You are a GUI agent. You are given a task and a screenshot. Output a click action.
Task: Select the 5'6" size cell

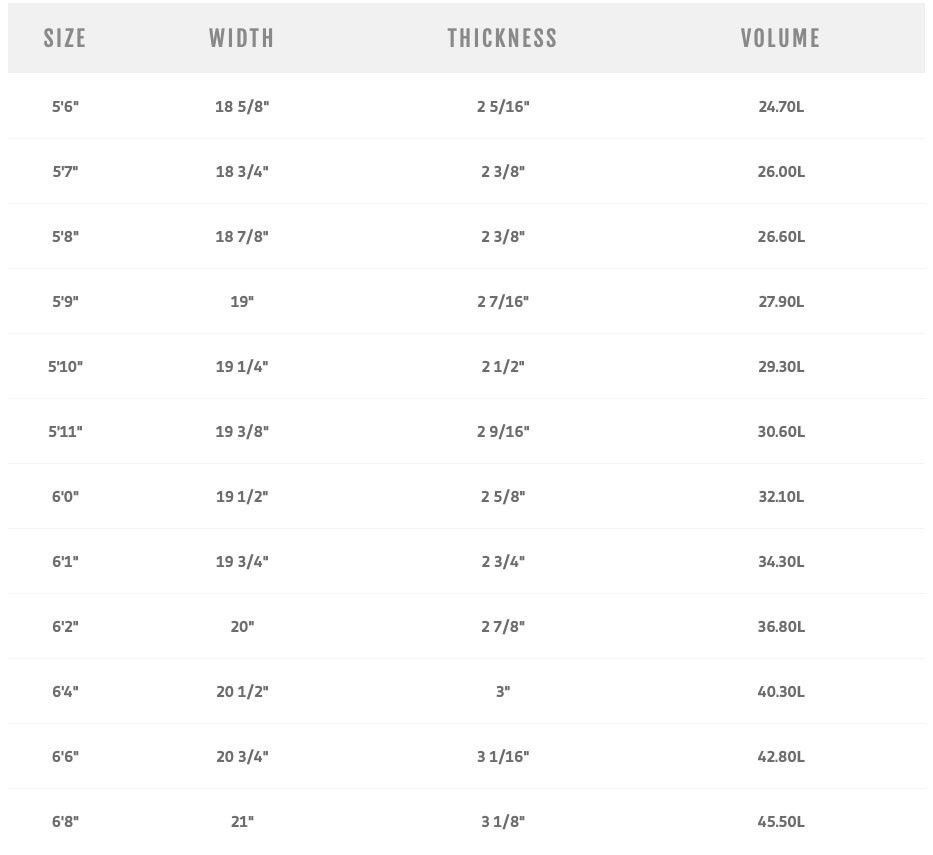65,107
